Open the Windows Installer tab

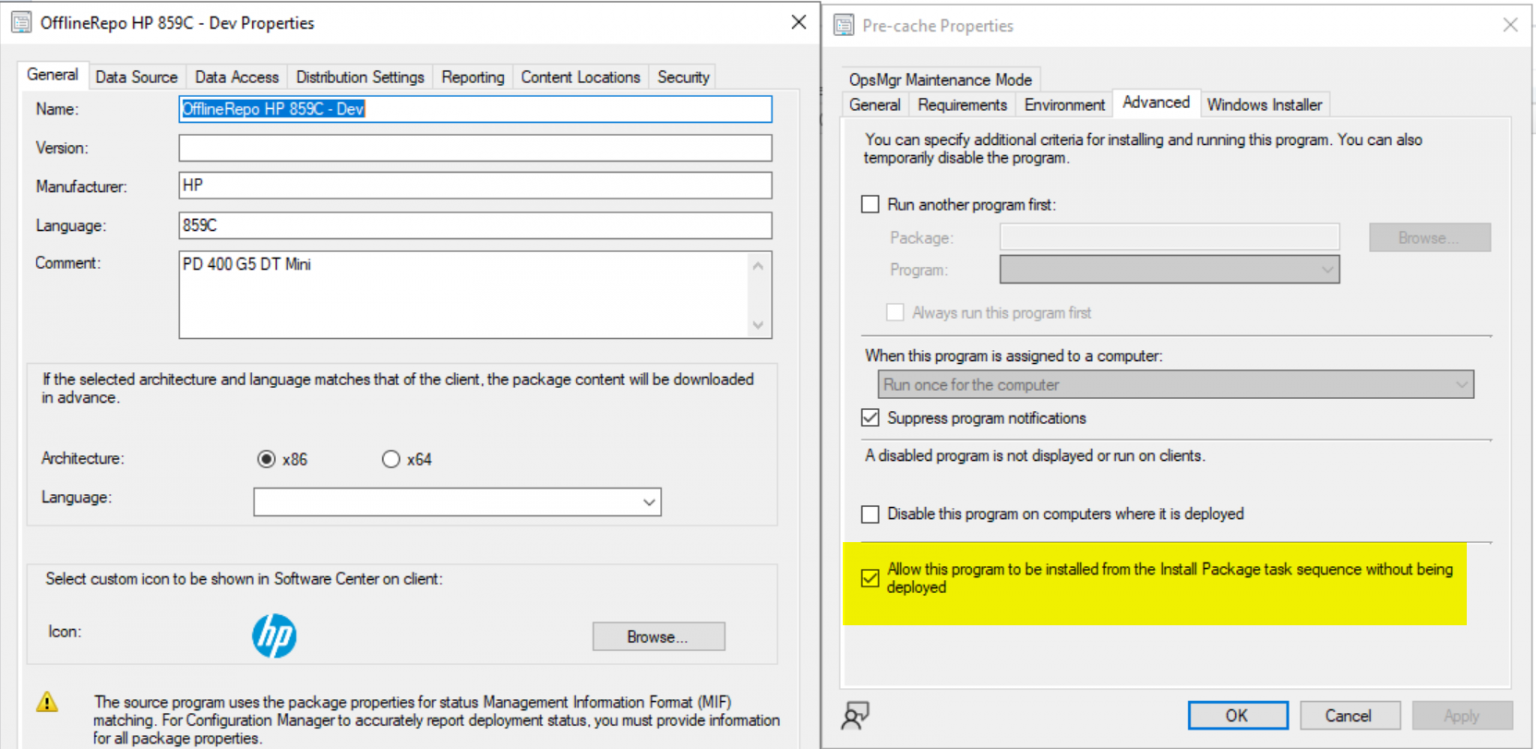(x=1264, y=103)
